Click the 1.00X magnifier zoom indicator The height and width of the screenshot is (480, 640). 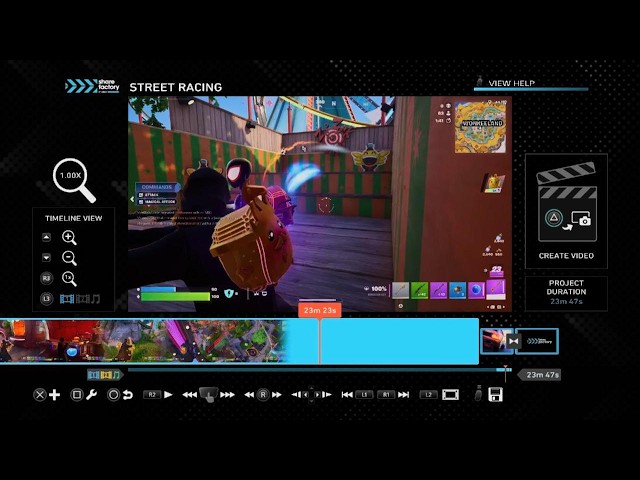click(74, 180)
